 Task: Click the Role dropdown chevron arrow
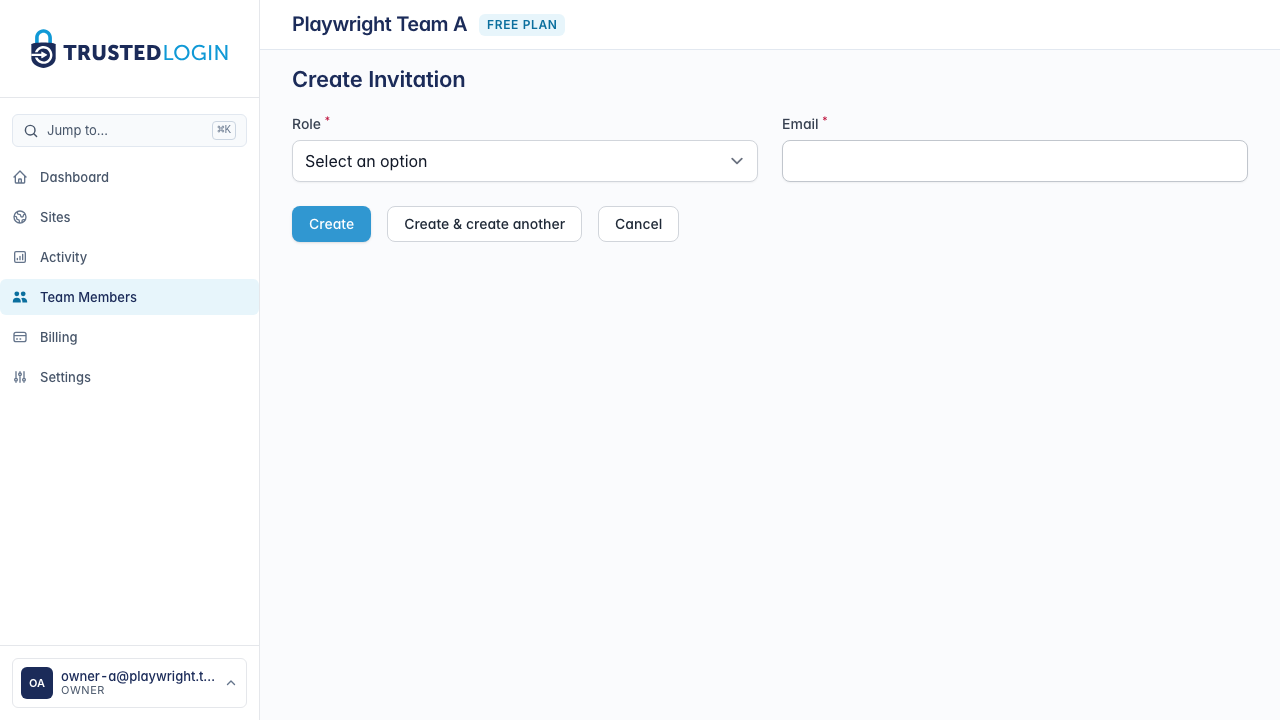737,161
